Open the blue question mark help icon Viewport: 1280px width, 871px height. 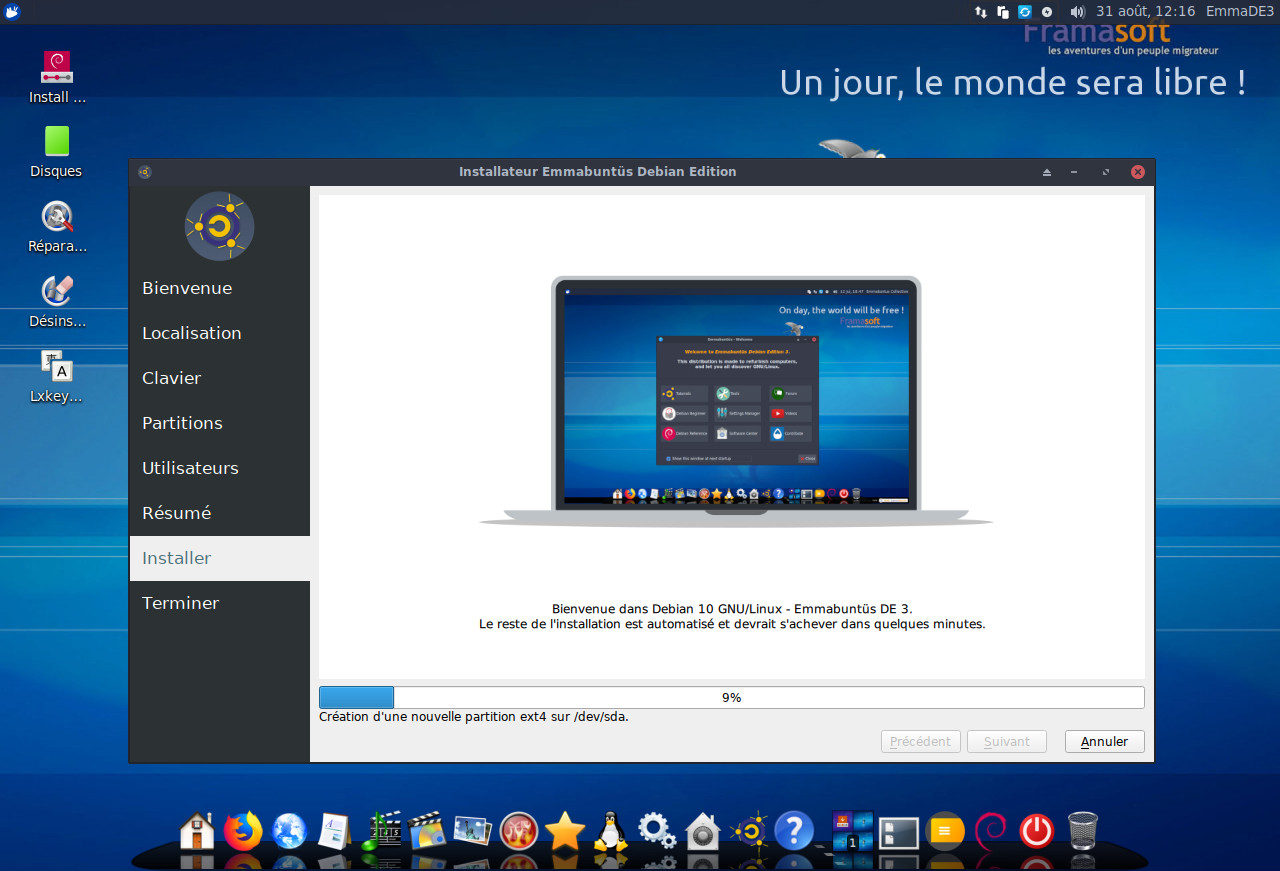[794, 830]
